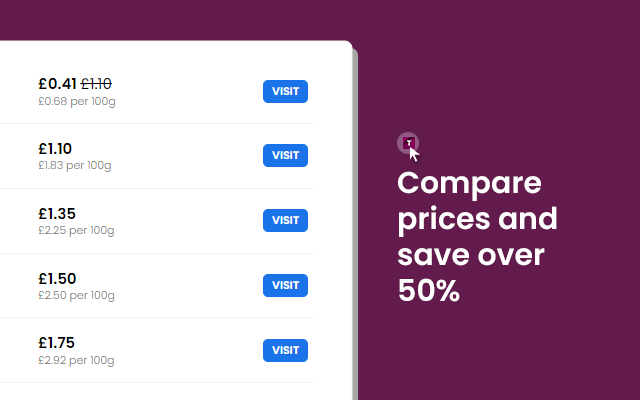Select the £2.50 per 100g text
This screenshot has width=640, height=400.
[76, 295]
